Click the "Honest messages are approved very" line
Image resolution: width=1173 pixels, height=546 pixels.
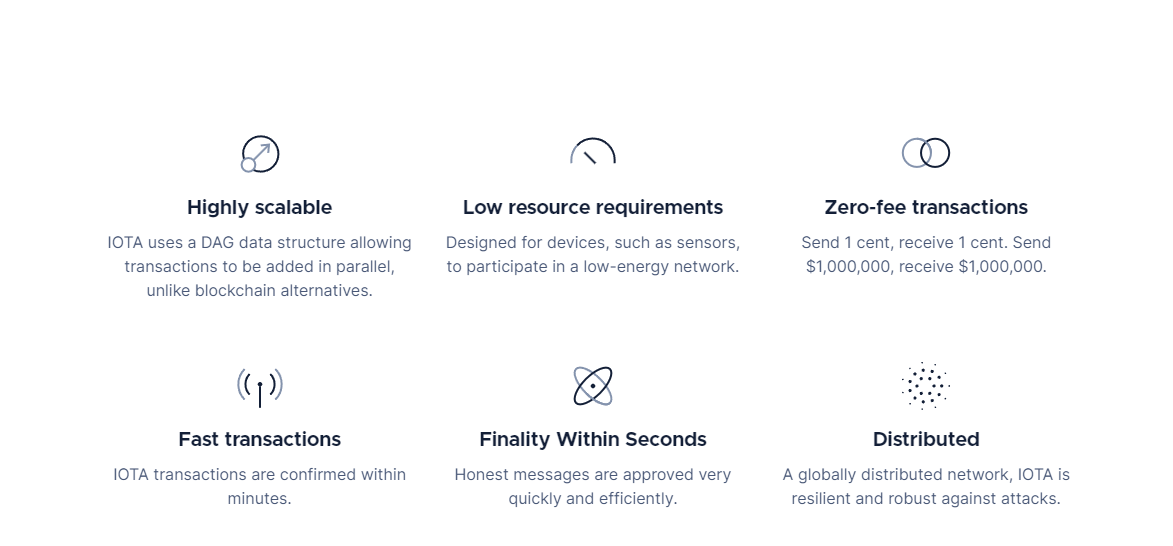[593, 475]
